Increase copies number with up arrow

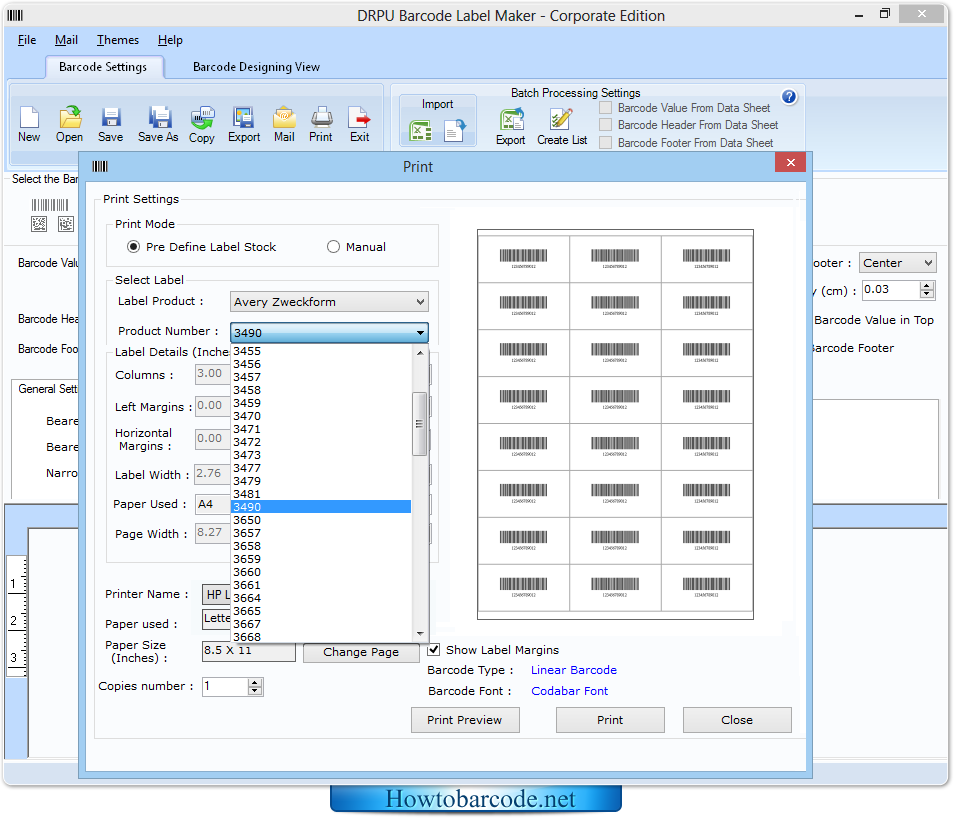[x=256, y=682]
